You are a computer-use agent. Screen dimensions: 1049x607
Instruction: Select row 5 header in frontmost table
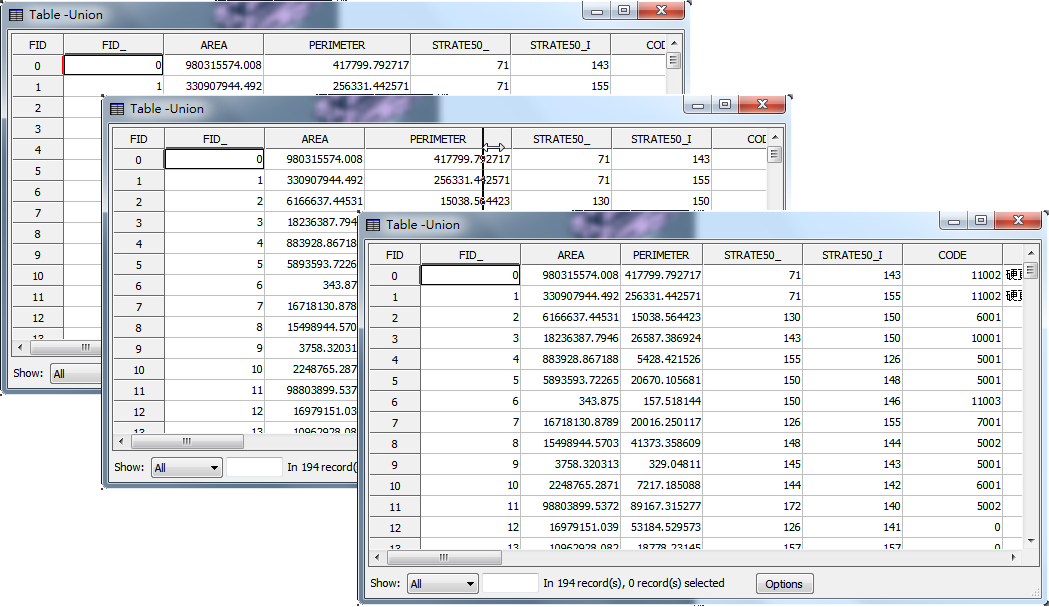tap(394, 380)
